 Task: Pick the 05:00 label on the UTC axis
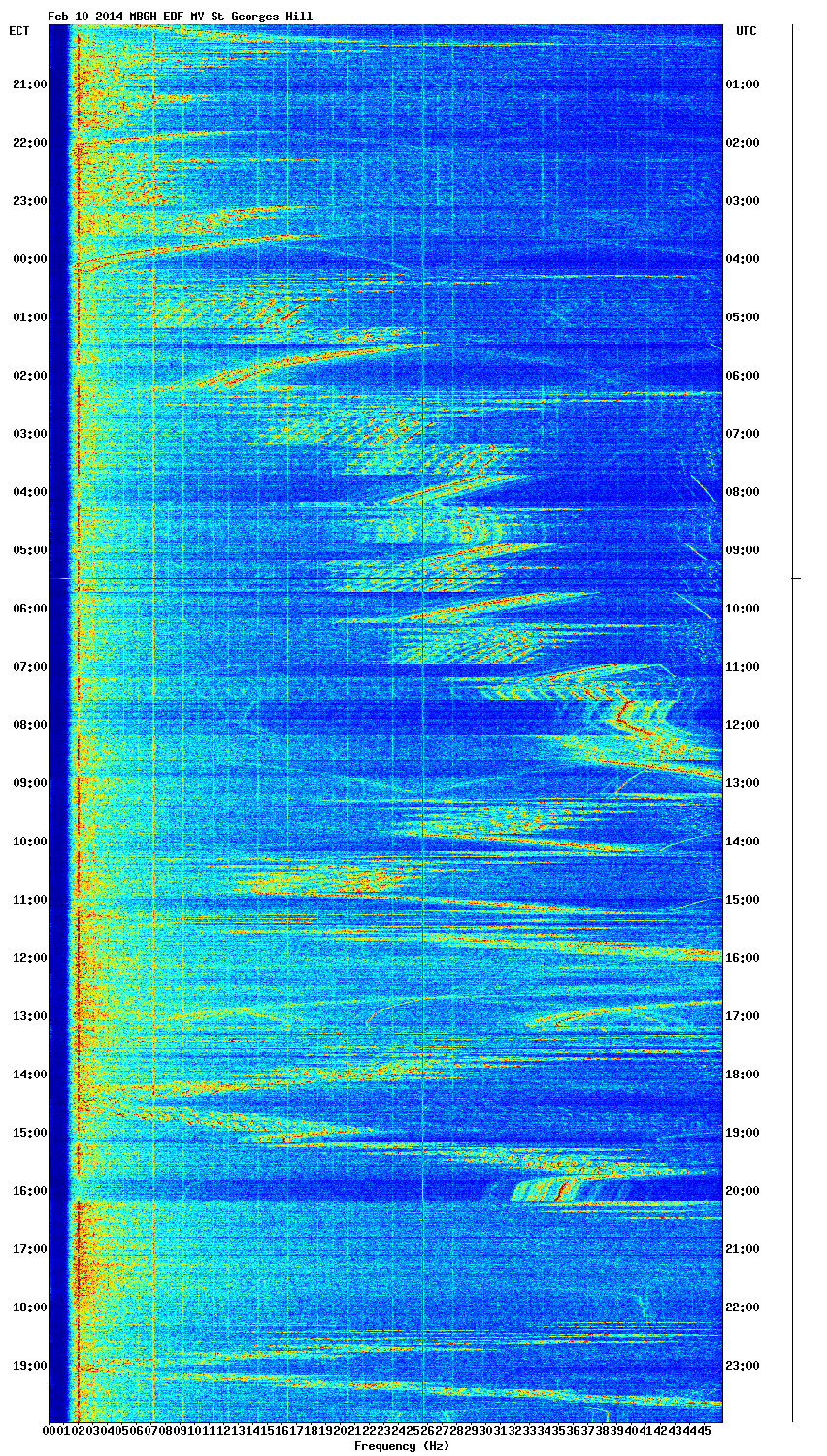[743, 317]
